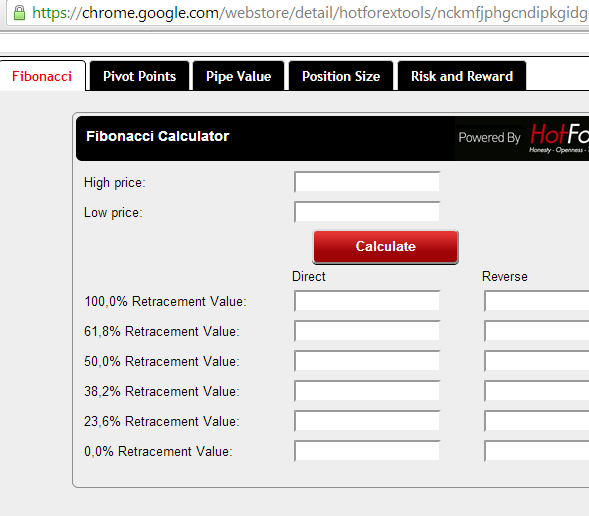The width and height of the screenshot is (589, 516).
Task: Select Reverse 61,8% retracement field
Action: (536, 330)
